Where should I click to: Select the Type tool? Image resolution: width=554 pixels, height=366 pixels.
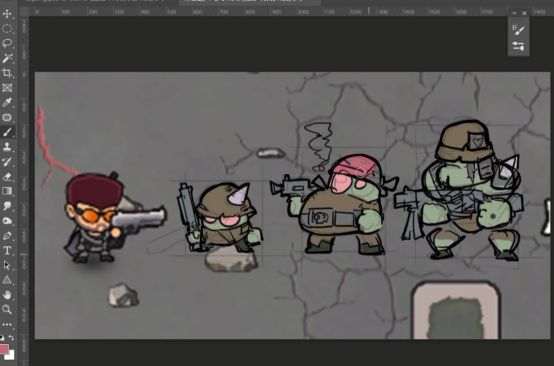7,250
